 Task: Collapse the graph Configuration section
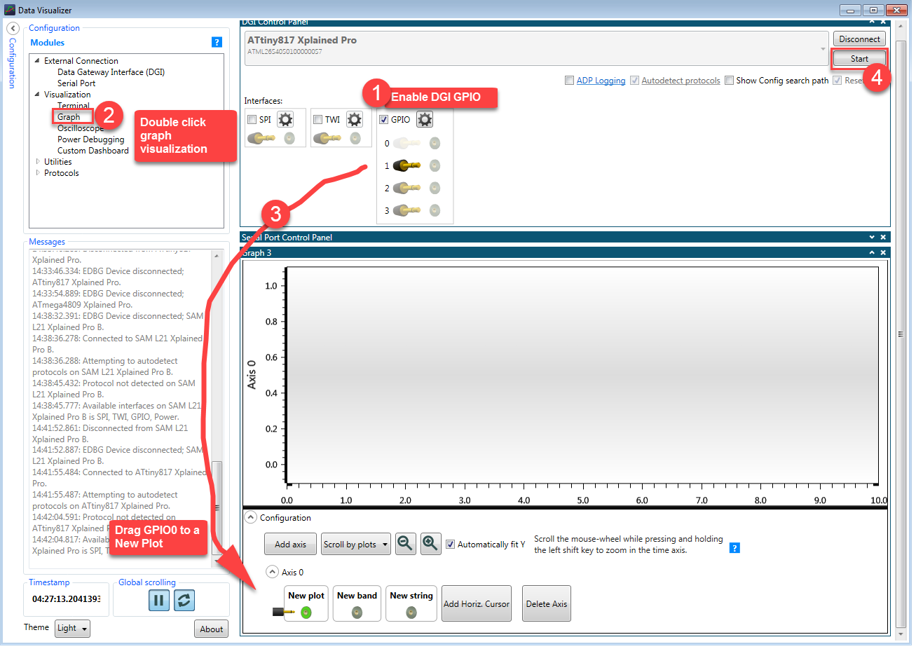(x=251, y=517)
